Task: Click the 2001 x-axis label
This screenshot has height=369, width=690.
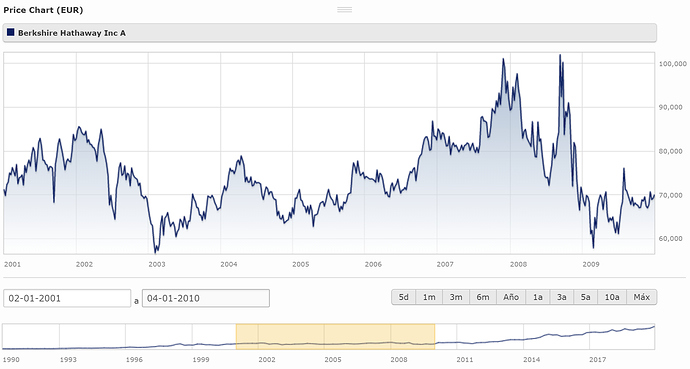Action: pyautogui.click(x=12, y=264)
